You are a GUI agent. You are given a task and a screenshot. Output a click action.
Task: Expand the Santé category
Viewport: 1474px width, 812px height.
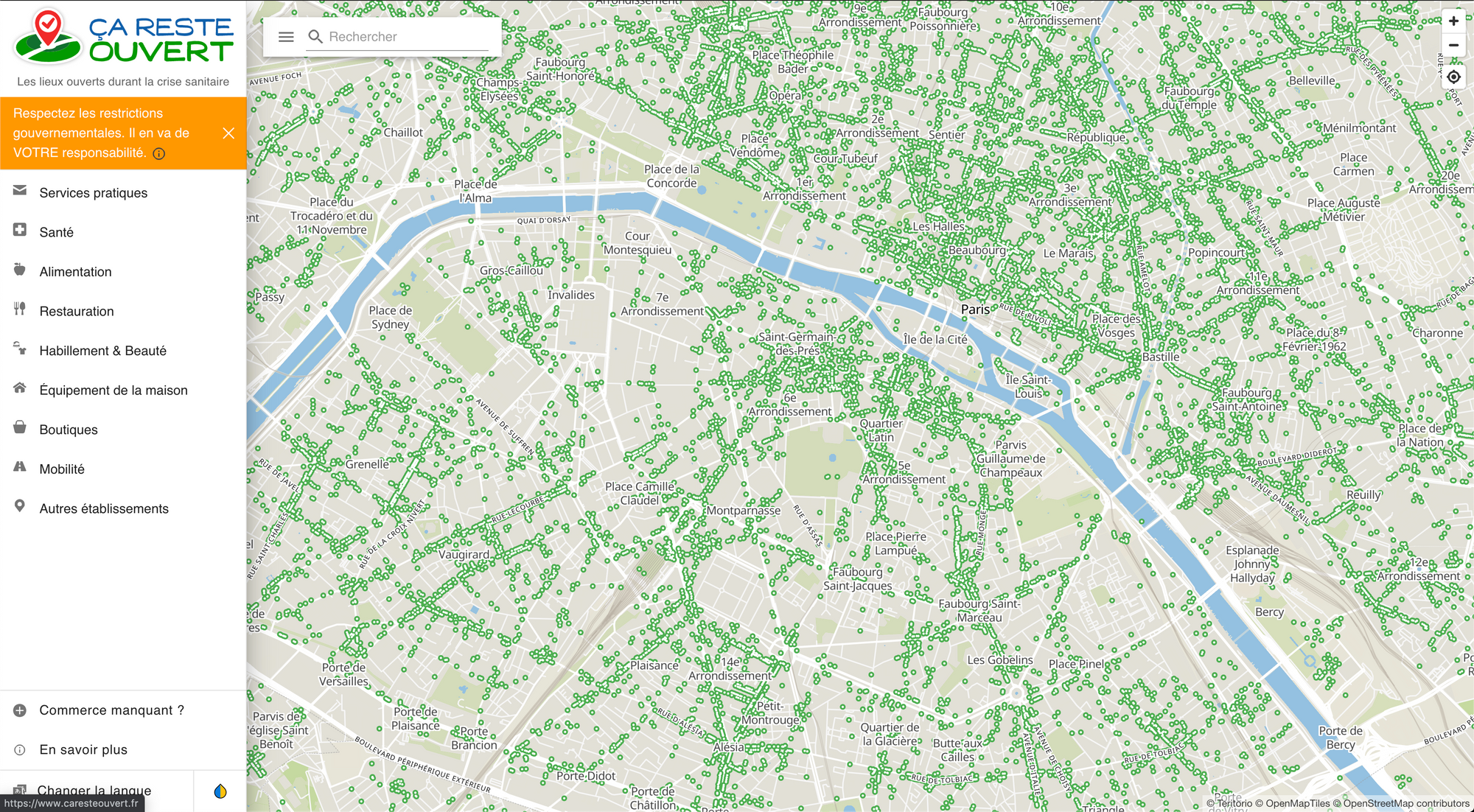pyautogui.click(x=123, y=232)
